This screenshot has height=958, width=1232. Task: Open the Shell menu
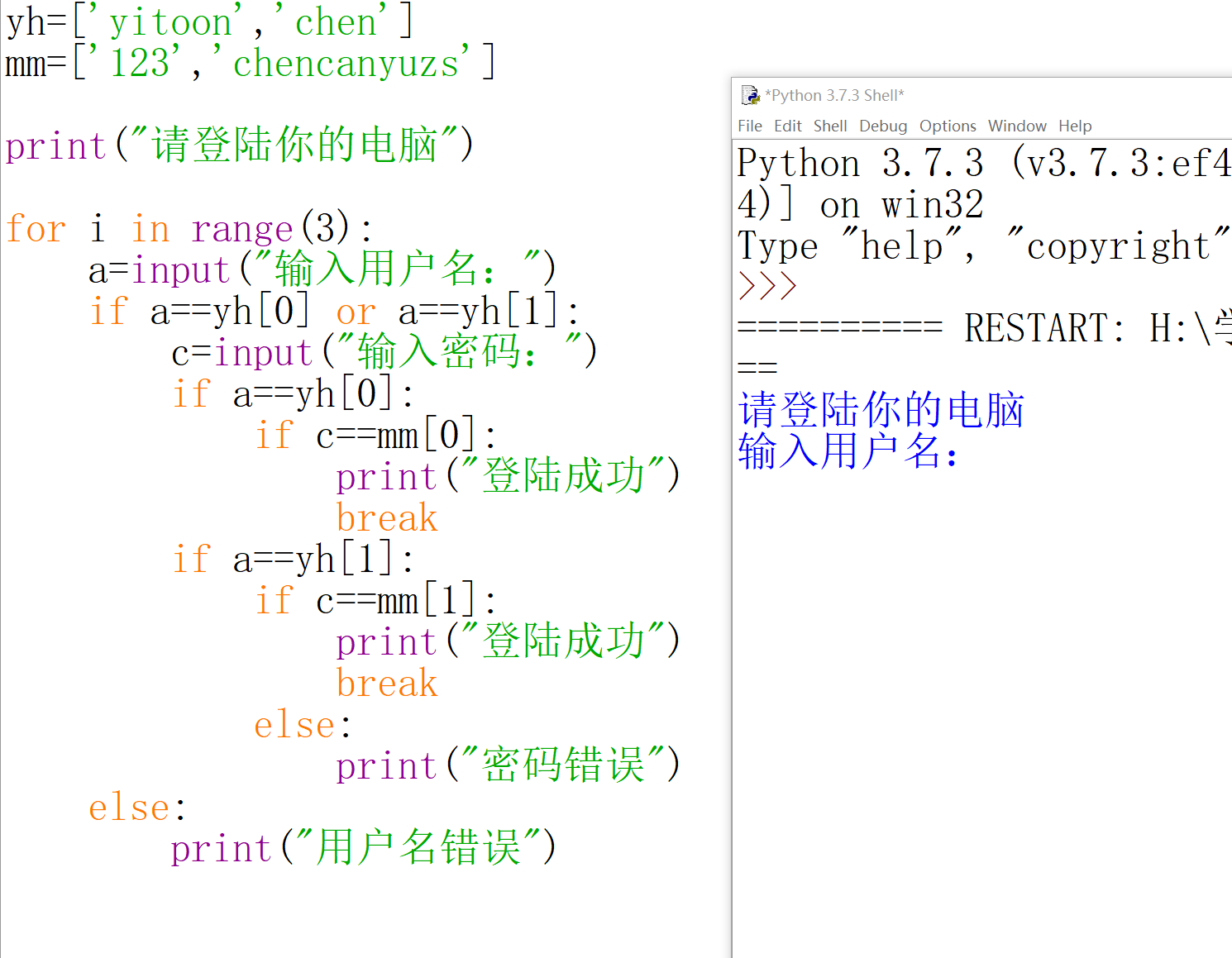829,126
